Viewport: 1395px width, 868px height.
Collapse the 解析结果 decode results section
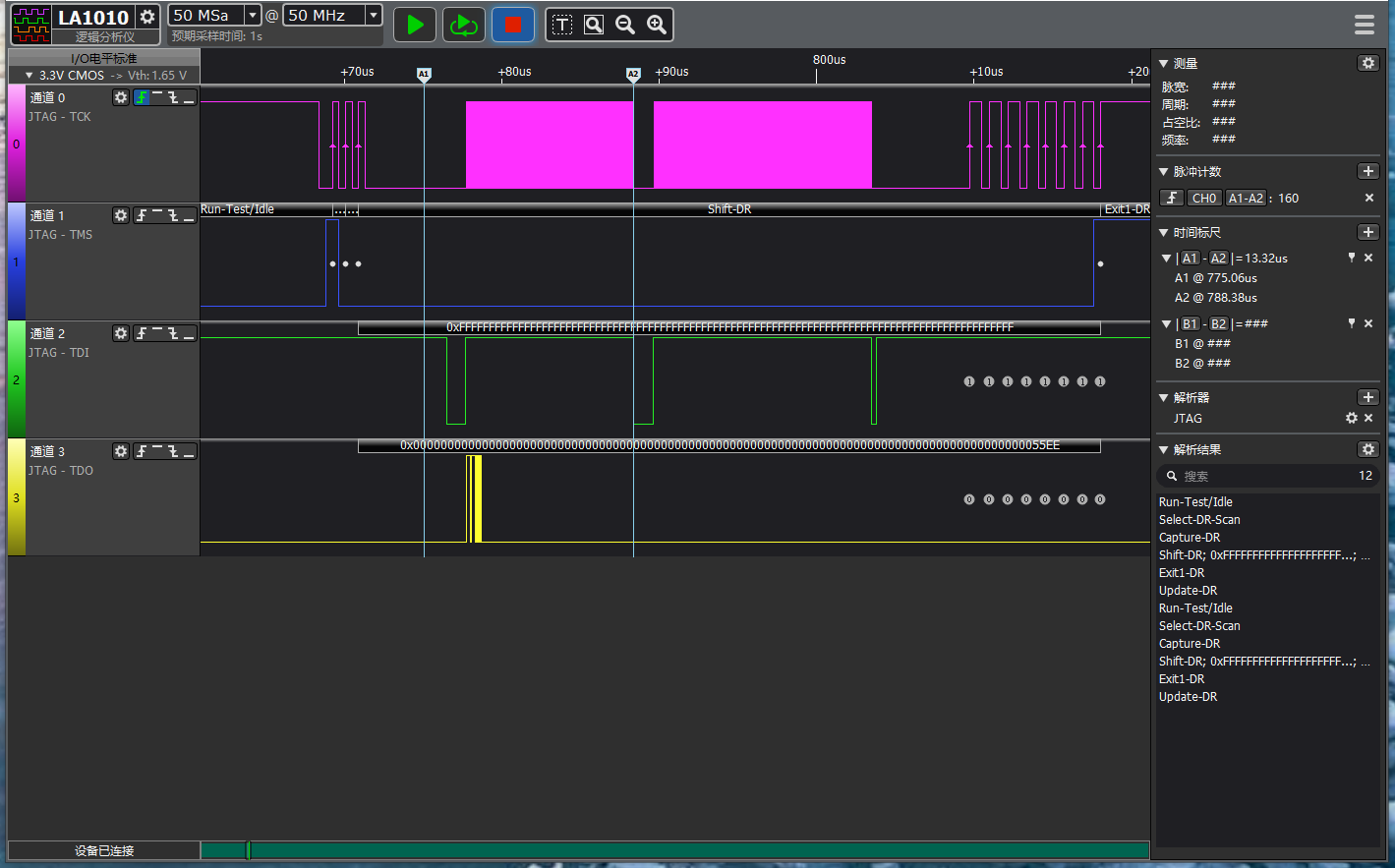pos(1164,449)
